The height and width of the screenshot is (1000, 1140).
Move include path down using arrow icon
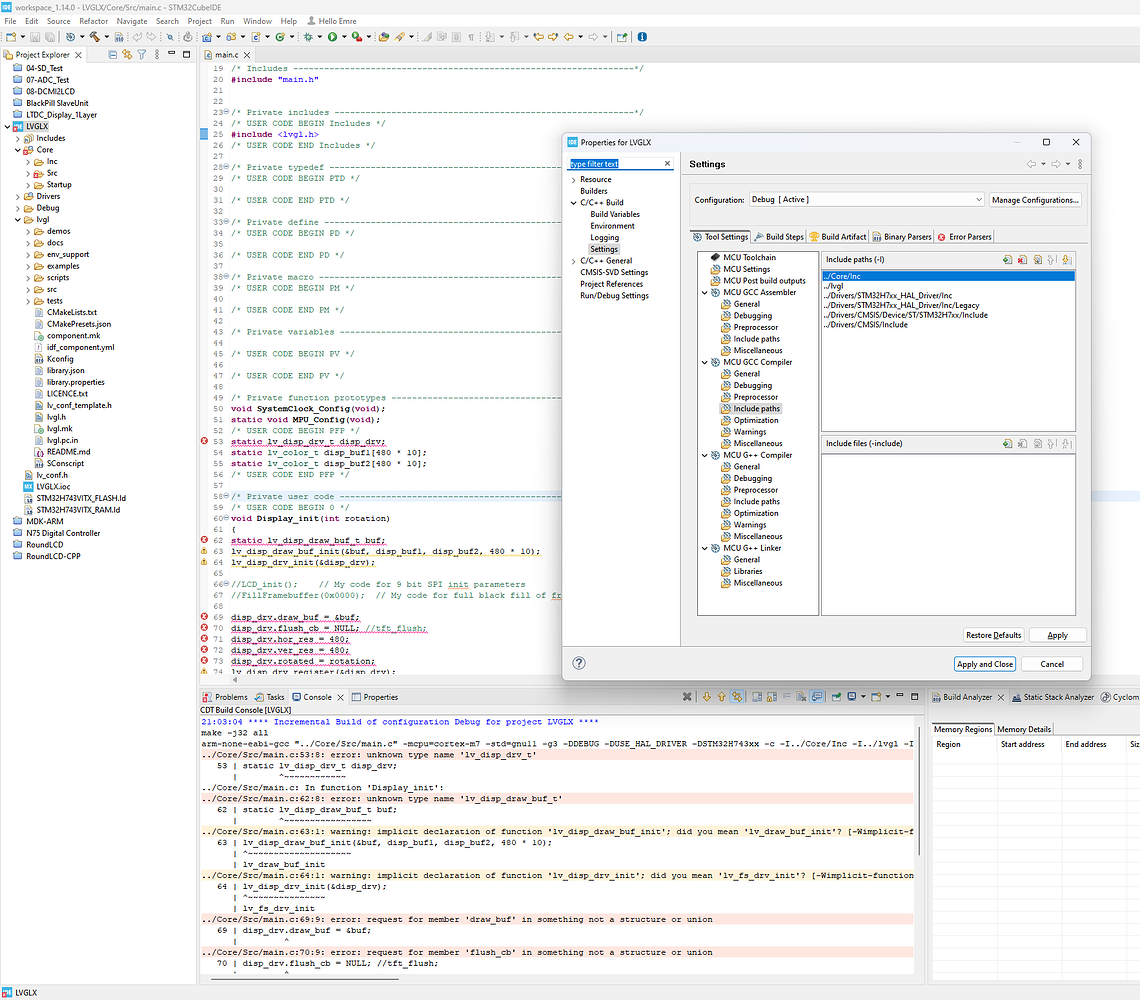pos(1067,260)
